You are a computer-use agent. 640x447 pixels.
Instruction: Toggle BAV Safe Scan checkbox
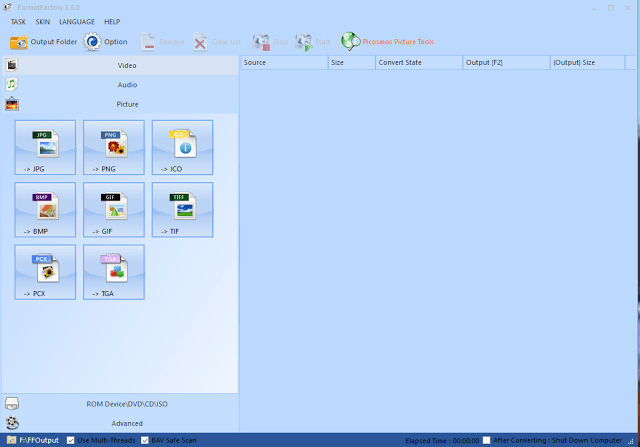(144, 440)
